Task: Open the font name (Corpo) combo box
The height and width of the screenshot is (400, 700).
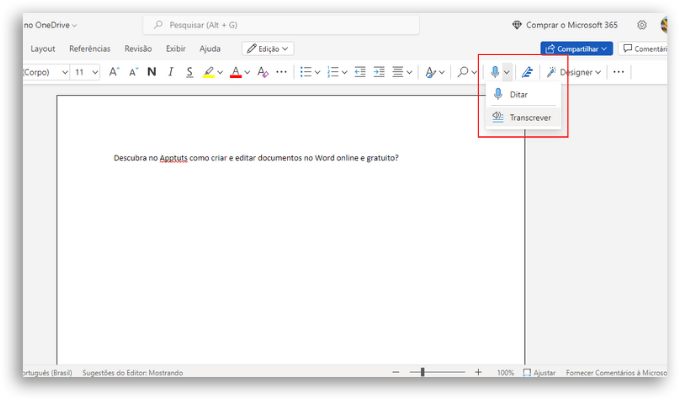Action: pos(46,72)
